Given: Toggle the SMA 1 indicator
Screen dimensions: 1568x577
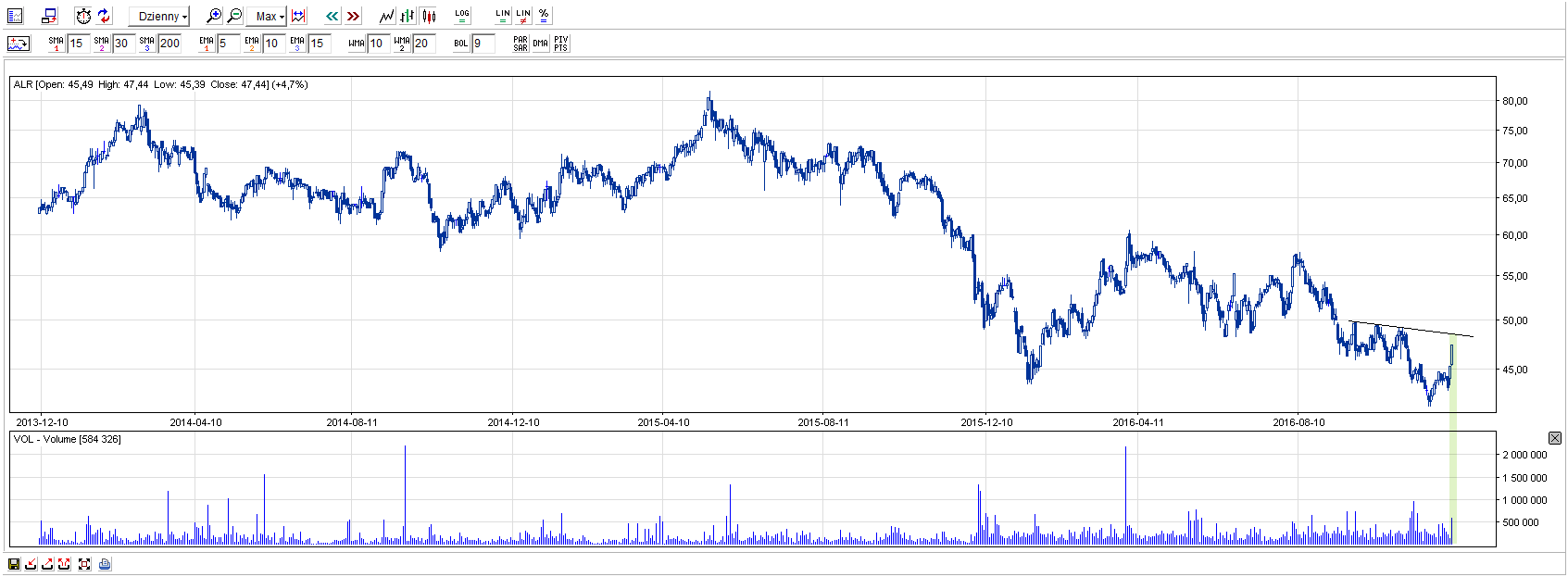Looking at the screenshot, I should (x=56, y=44).
